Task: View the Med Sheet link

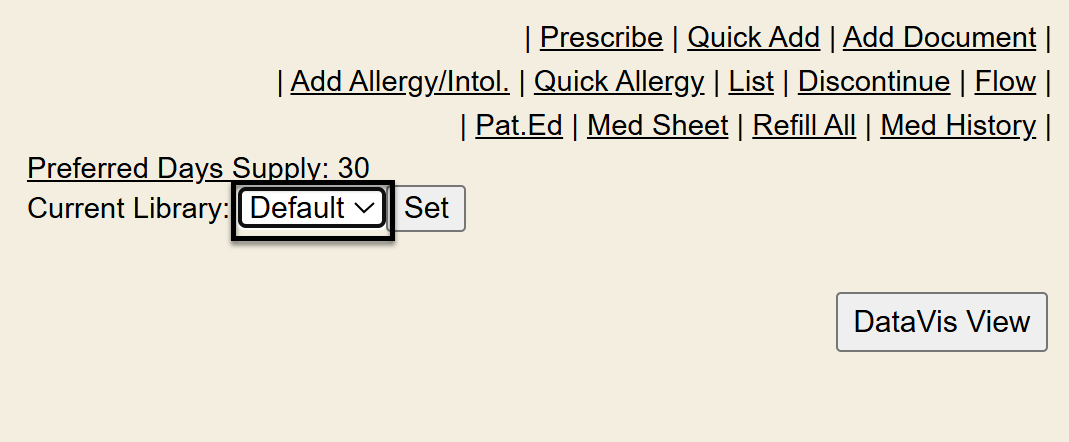Action: click(x=657, y=126)
